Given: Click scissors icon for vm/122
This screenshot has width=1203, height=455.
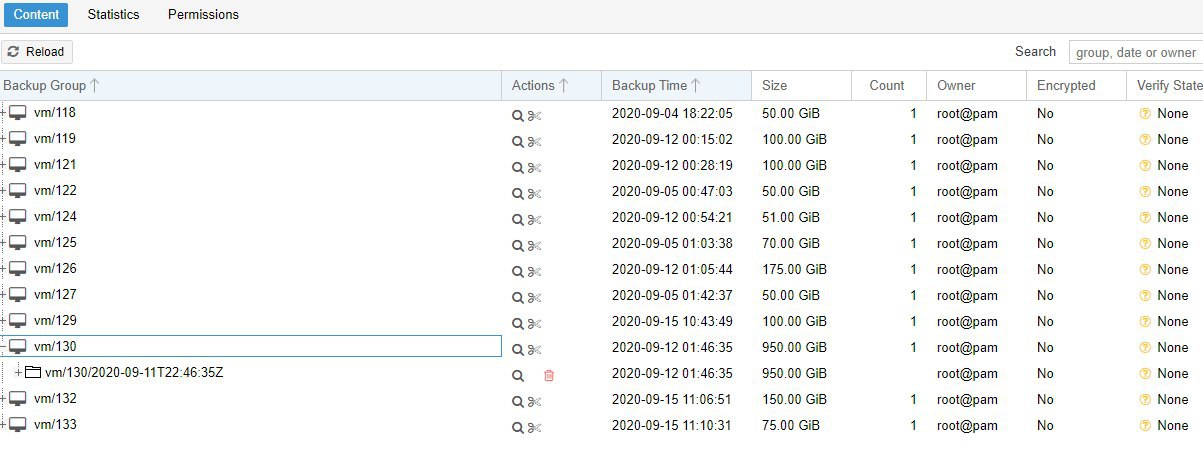Looking at the screenshot, I should pos(535,193).
